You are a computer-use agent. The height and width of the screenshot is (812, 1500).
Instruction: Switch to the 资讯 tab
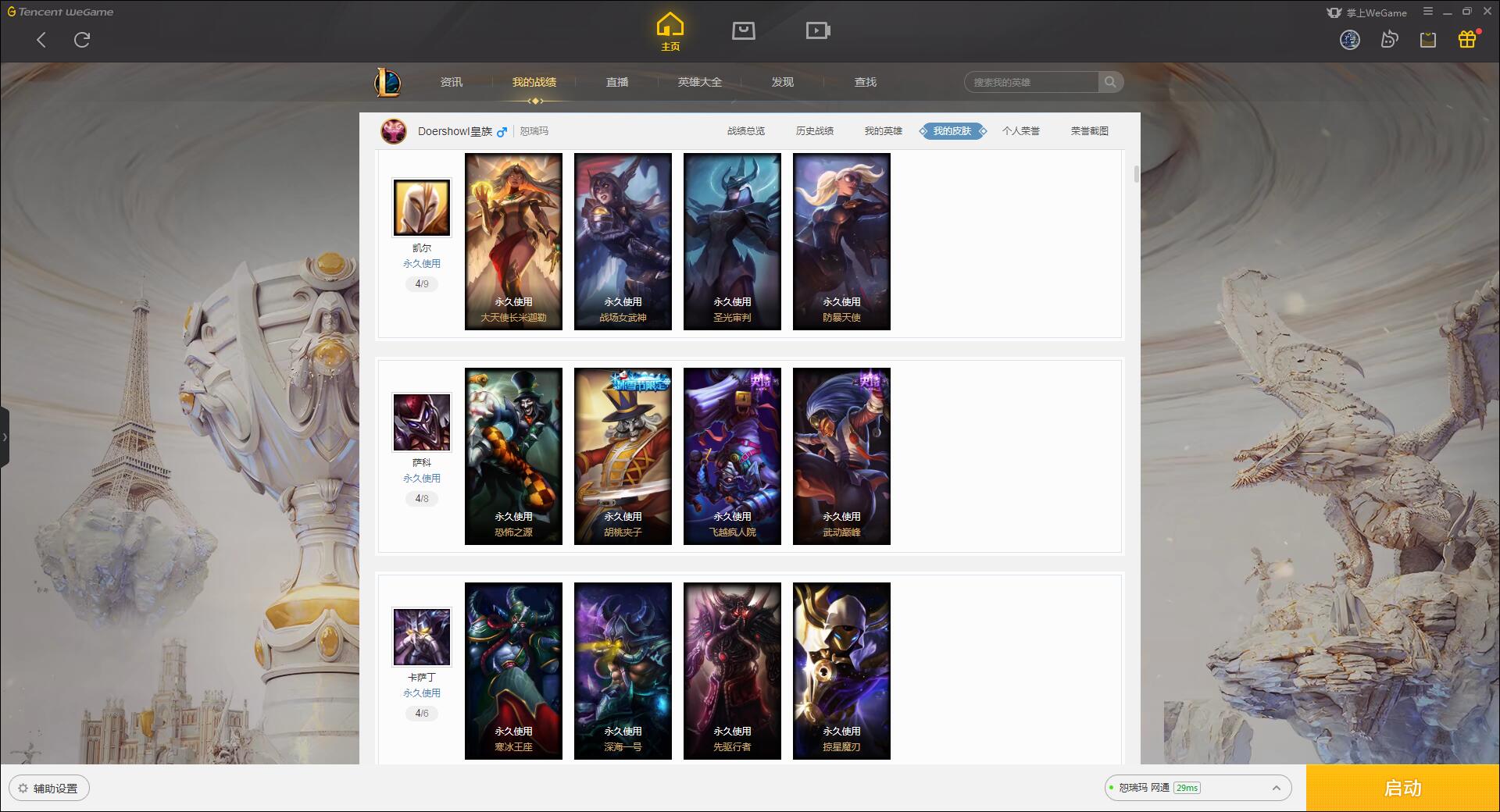point(452,82)
